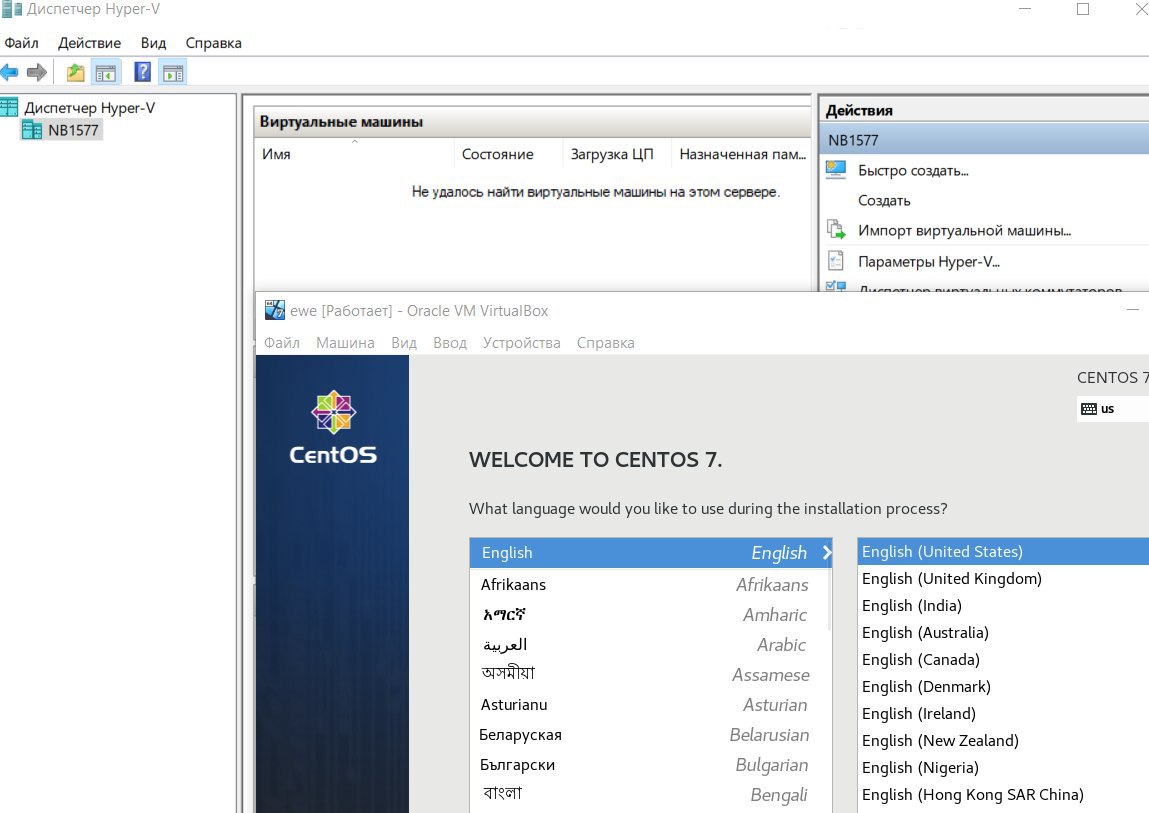This screenshot has width=1149, height=813.
Task: Open Действие menu in Hyper-V Manager
Action: pyautogui.click(x=89, y=43)
